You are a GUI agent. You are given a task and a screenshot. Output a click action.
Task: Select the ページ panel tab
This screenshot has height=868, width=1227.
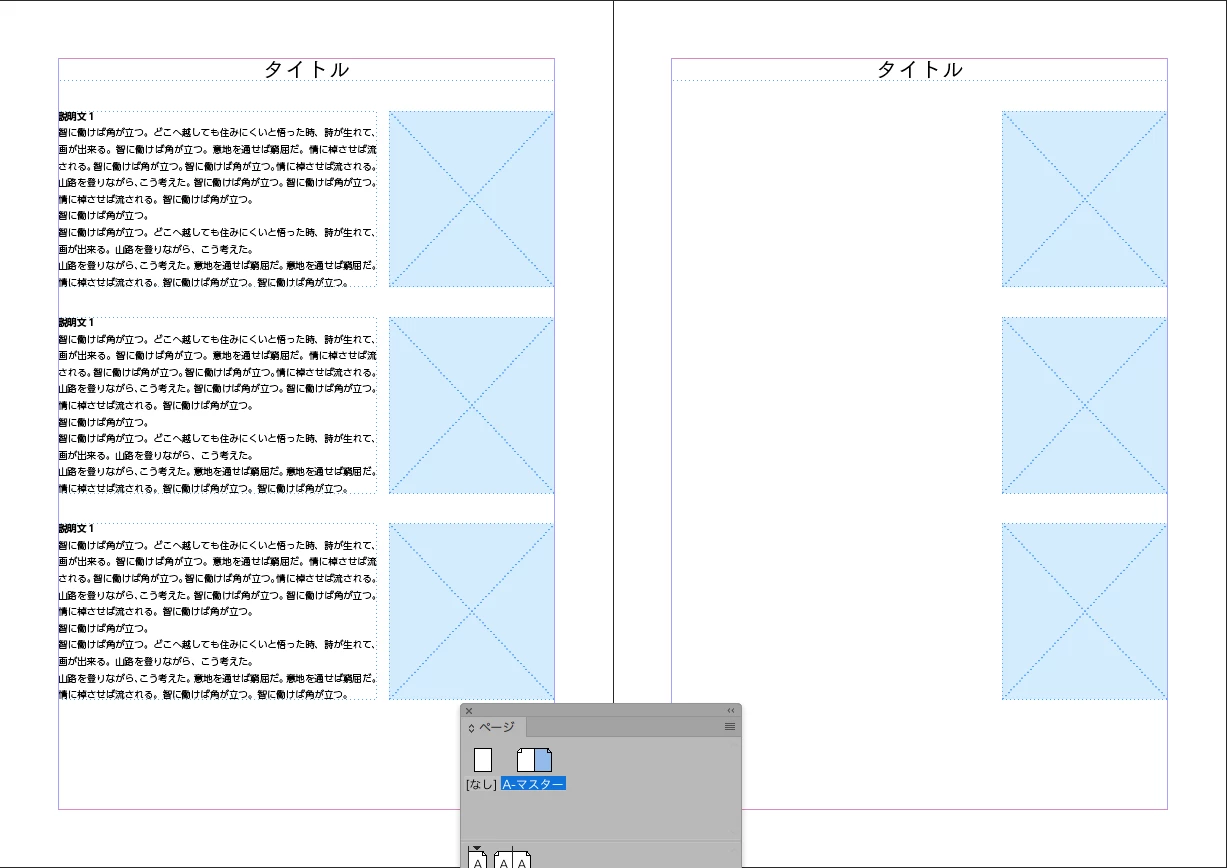(x=492, y=727)
